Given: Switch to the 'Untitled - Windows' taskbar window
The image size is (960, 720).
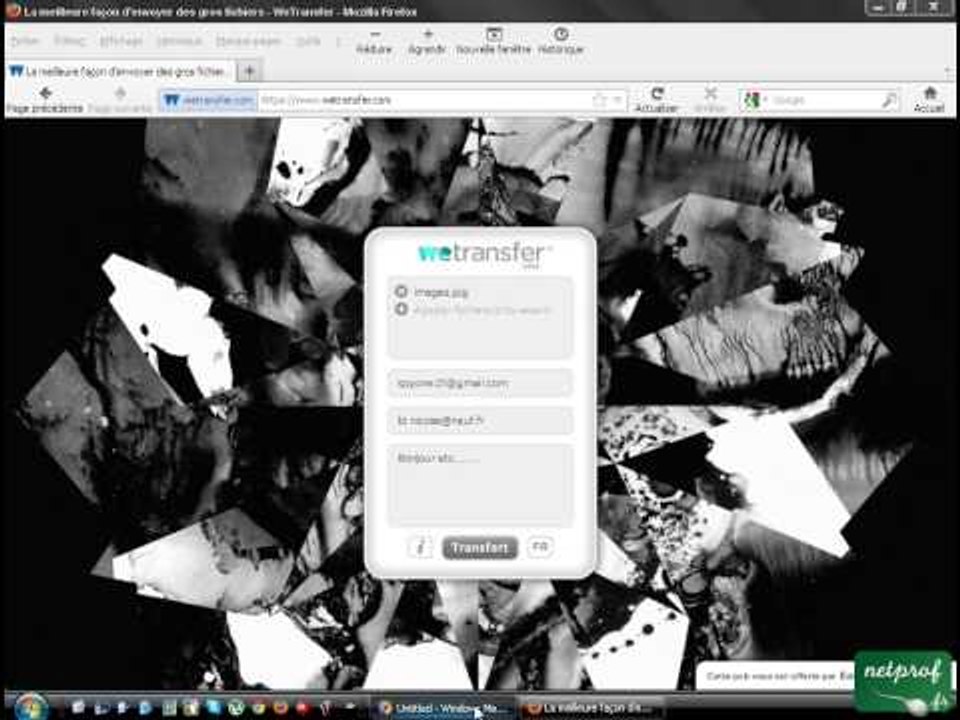Looking at the screenshot, I should coord(443,708).
